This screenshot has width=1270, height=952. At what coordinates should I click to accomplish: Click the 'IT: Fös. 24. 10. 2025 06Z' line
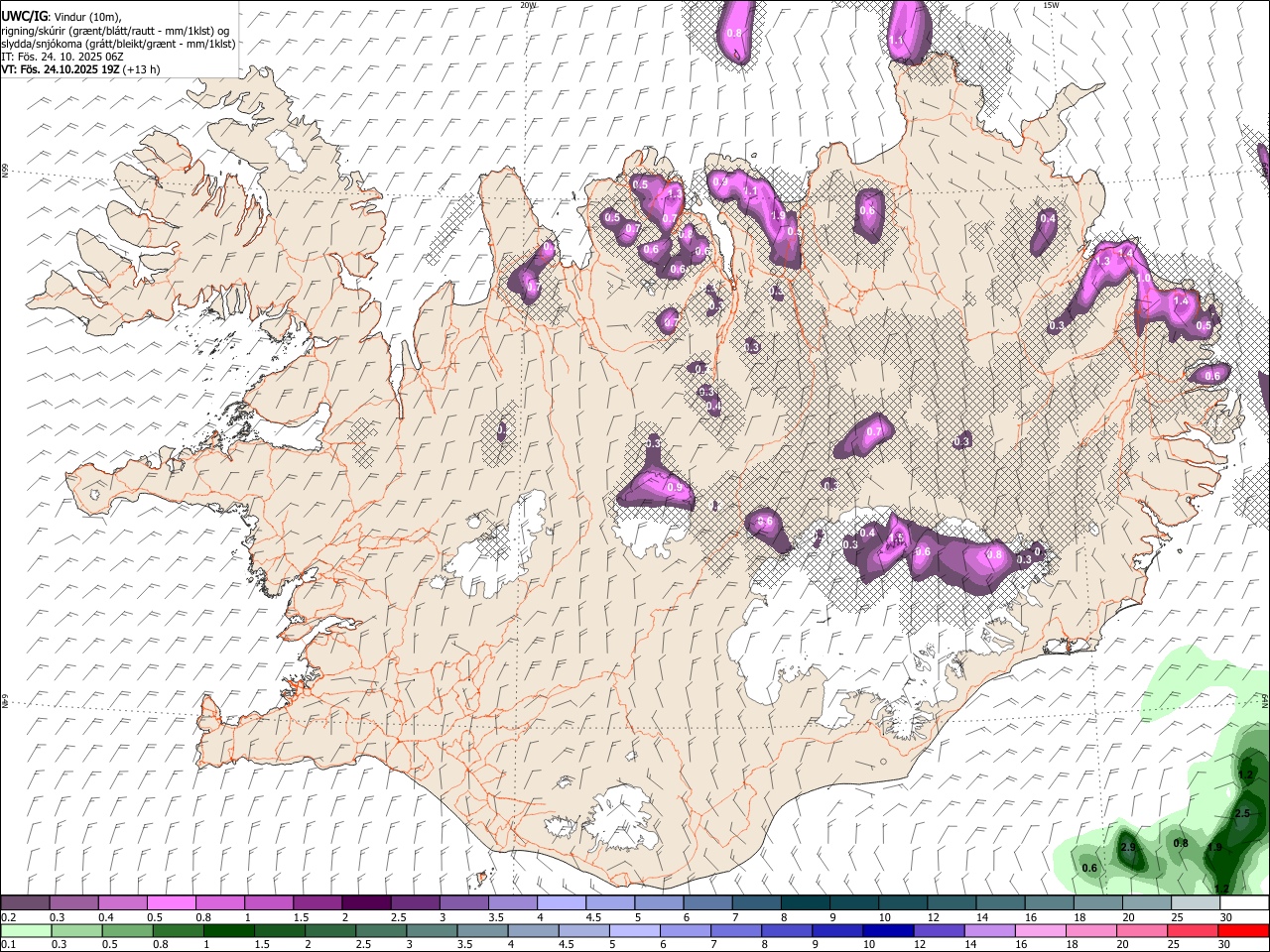click(x=63, y=57)
